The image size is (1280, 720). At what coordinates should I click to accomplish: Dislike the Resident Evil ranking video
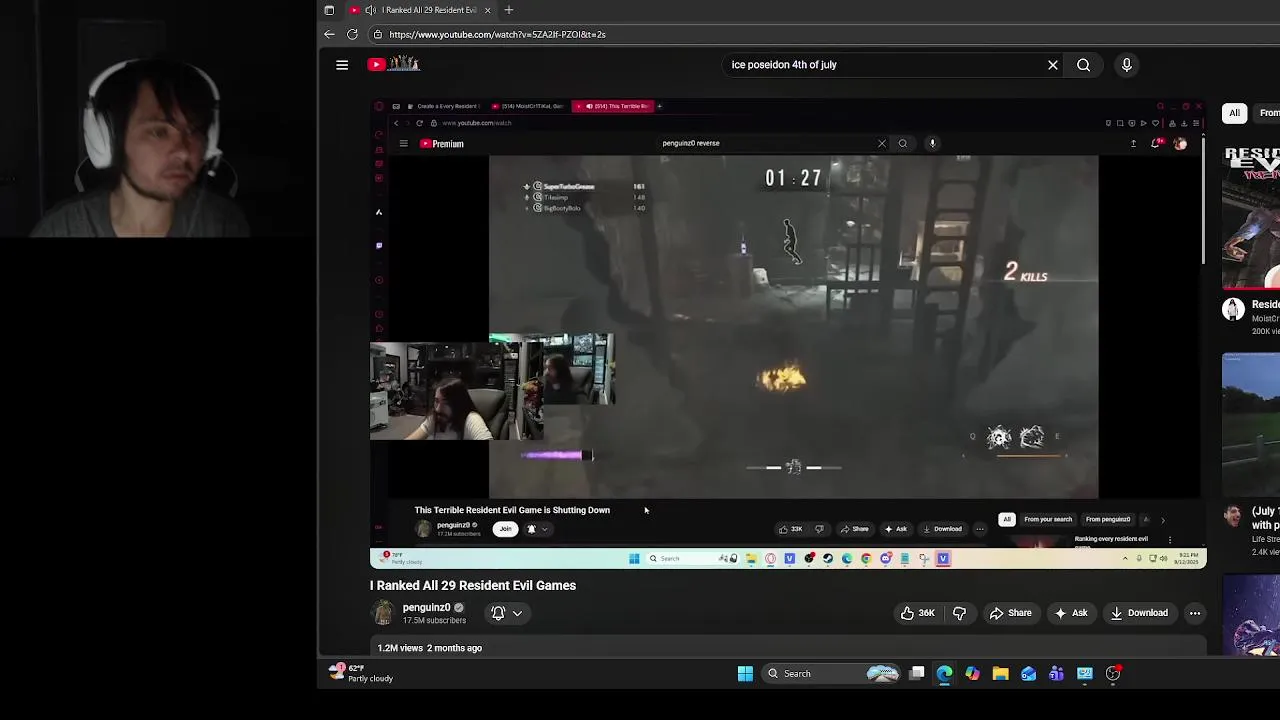959,613
